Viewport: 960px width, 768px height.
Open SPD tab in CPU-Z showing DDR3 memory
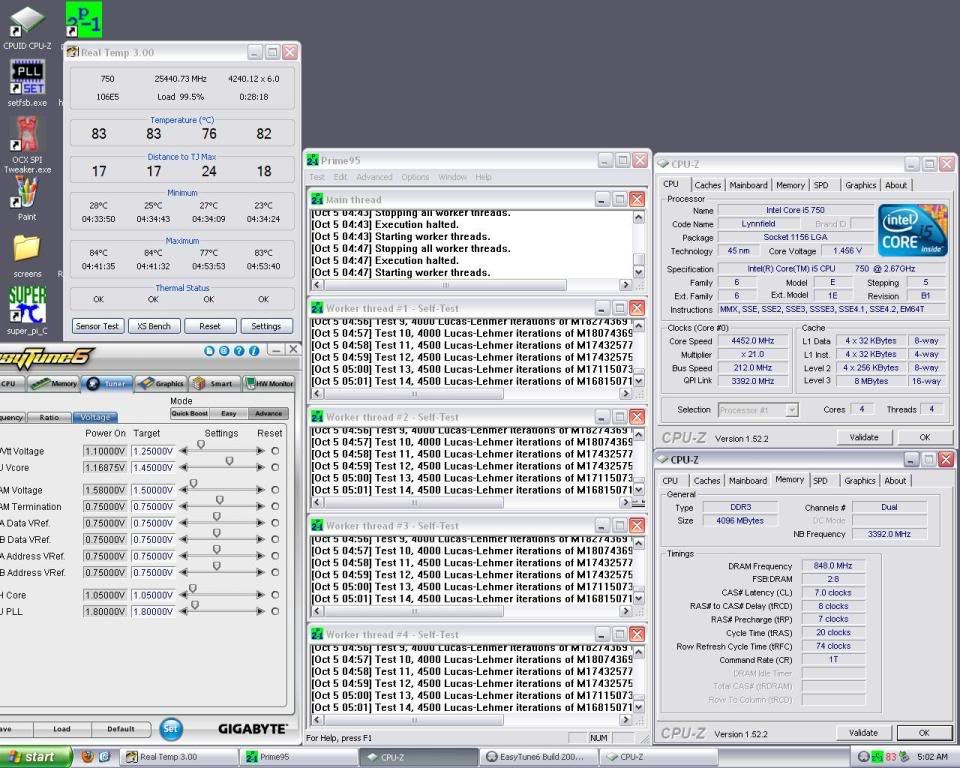click(x=820, y=481)
